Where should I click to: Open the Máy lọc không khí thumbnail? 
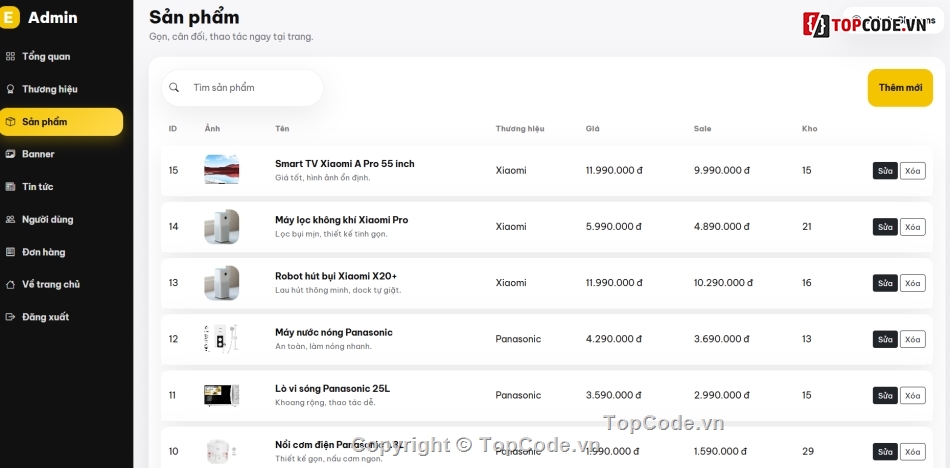tap(222, 227)
